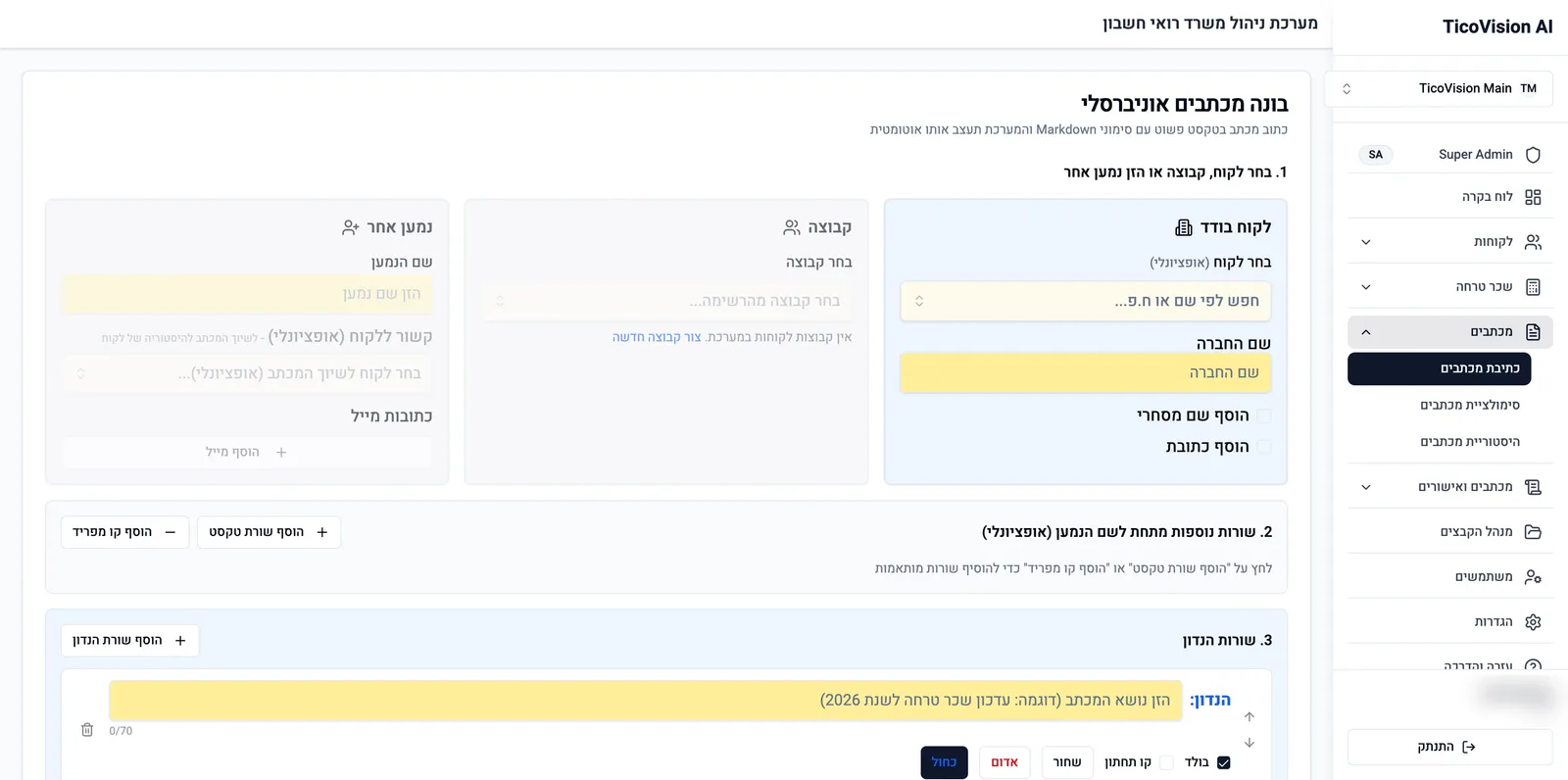Open the בחר לקוח לשיוך המכתב dropdown
The width and height of the screenshot is (1568, 780).
click(x=247, y=373)
